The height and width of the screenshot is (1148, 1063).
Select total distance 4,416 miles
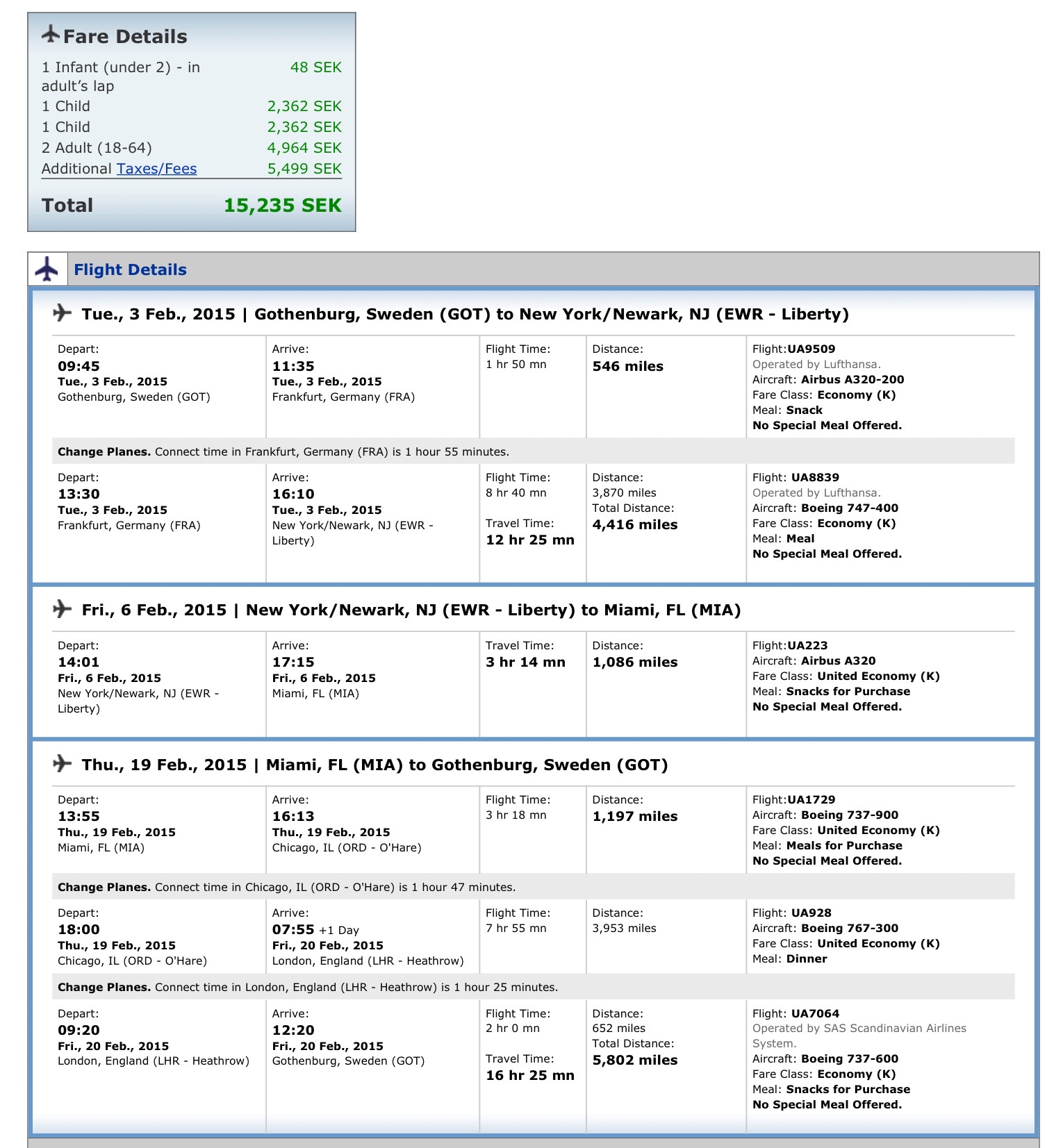pyautogui.click(x=635, y=525)
